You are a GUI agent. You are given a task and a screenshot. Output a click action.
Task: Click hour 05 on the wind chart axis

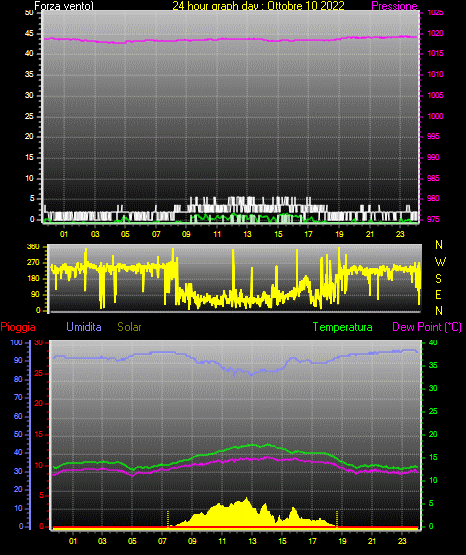125,234
